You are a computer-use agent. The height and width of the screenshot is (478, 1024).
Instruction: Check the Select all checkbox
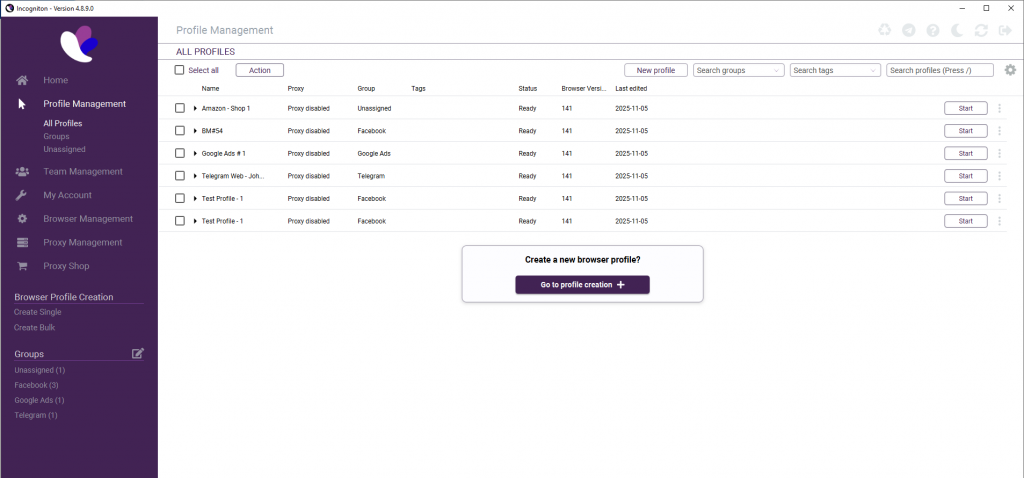coord(179,70)
